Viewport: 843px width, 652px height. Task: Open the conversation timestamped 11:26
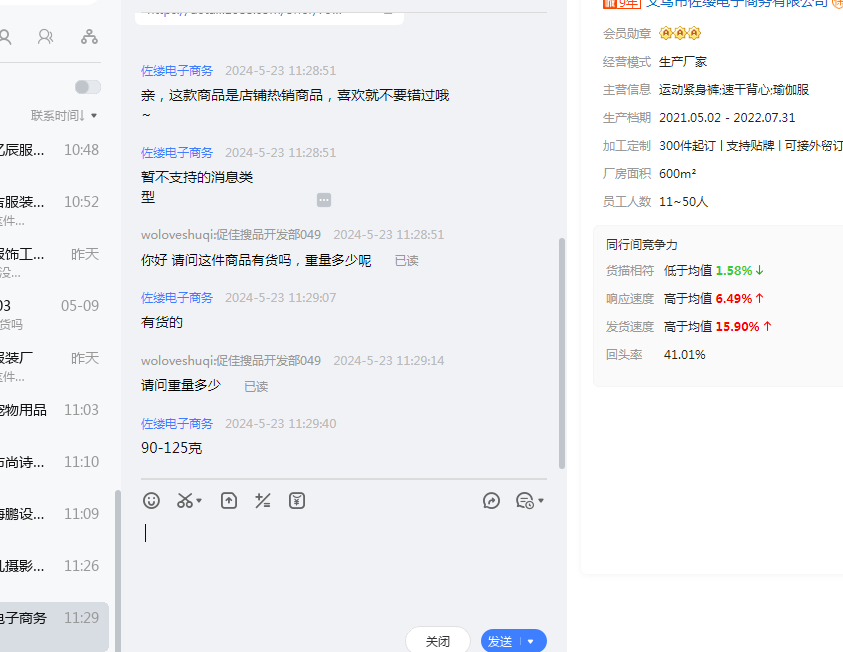tap(50, 566)
